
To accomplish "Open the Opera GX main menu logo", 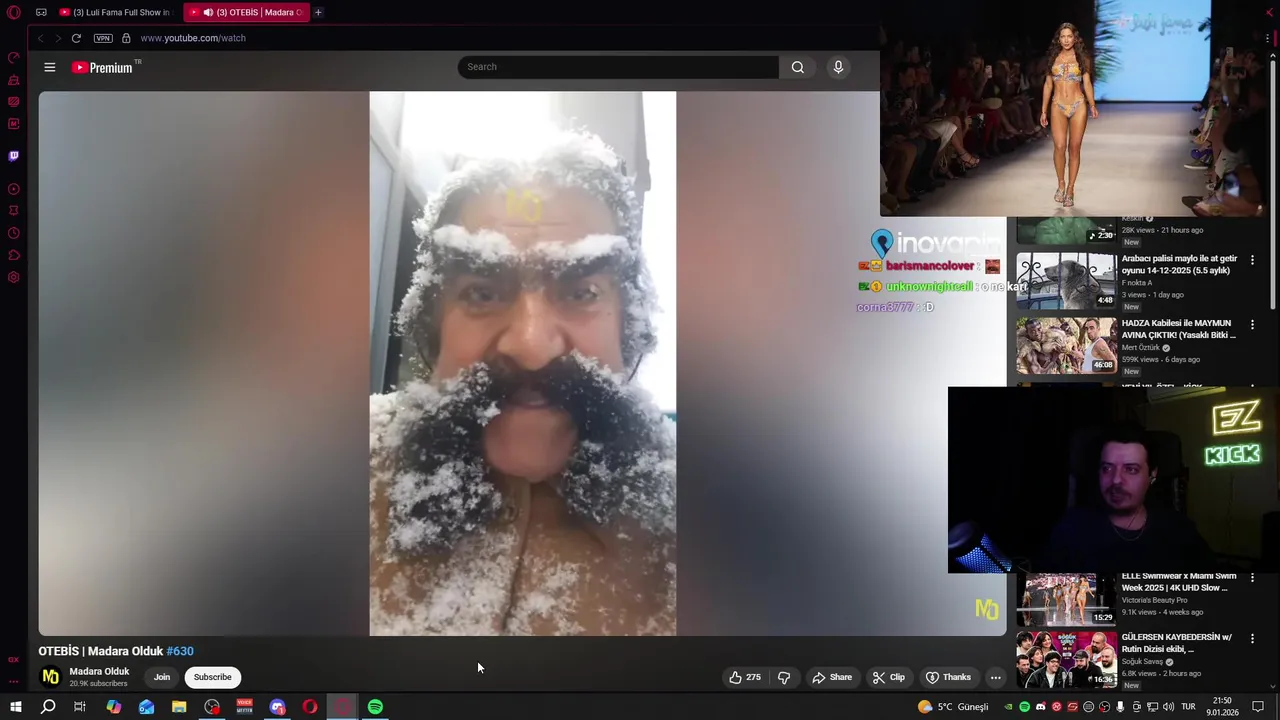I will pyautogui.click(x=14, y=12).
